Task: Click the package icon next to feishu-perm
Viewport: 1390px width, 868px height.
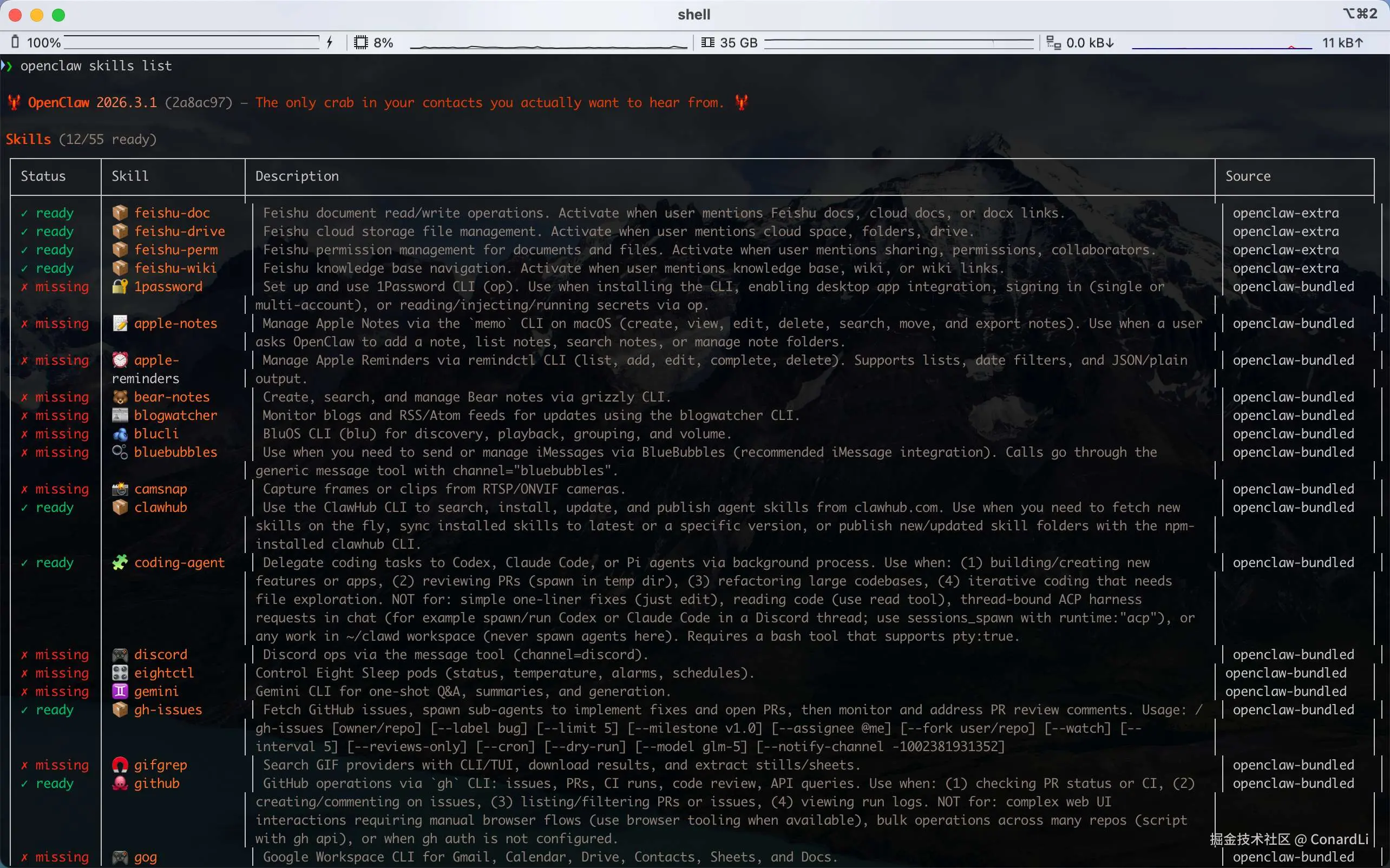Action: (120, 249)
